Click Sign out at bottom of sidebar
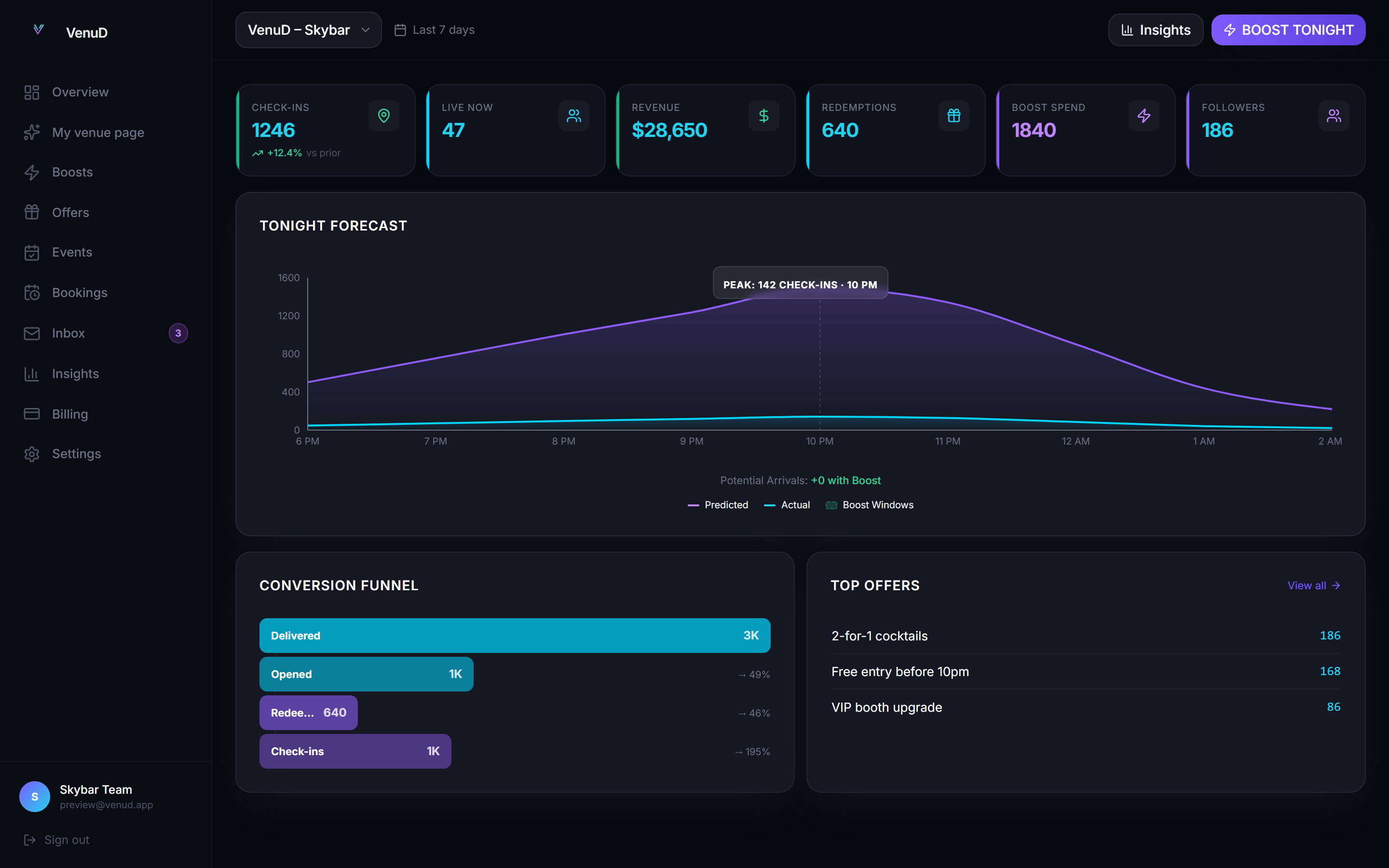 57,840
